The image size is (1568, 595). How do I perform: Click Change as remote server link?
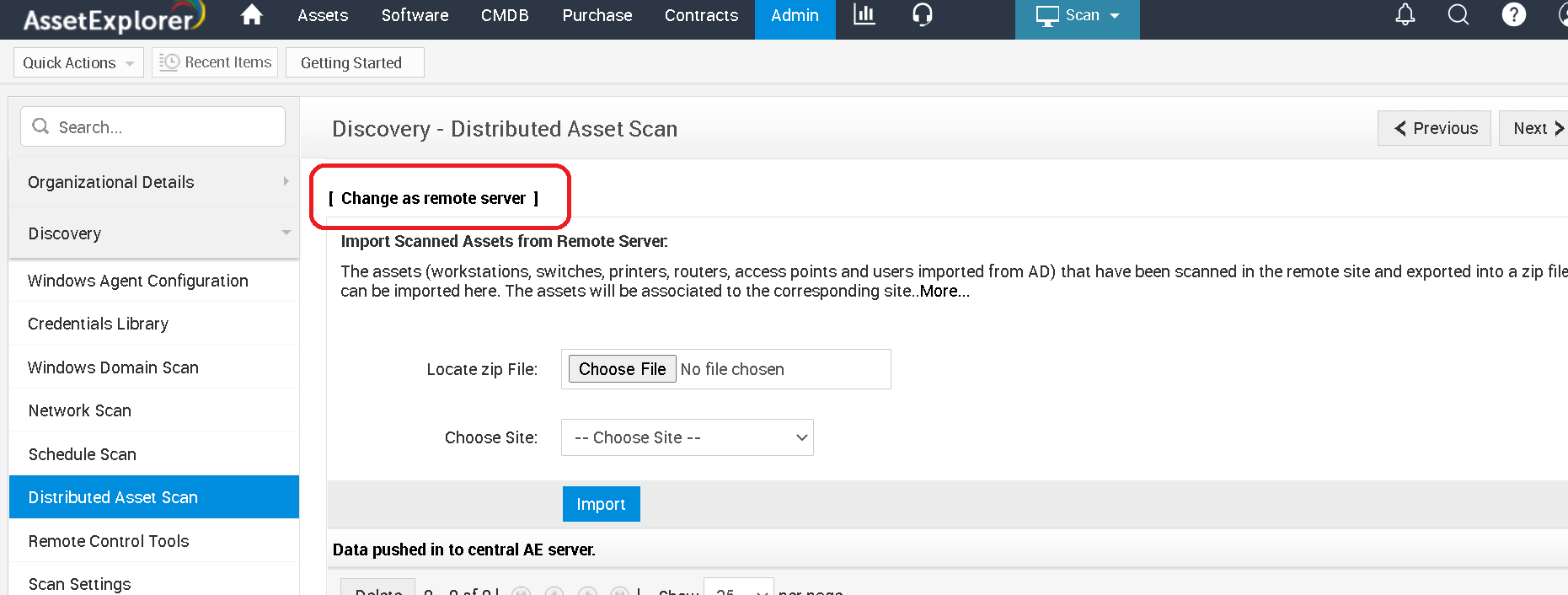coord(433,199)
